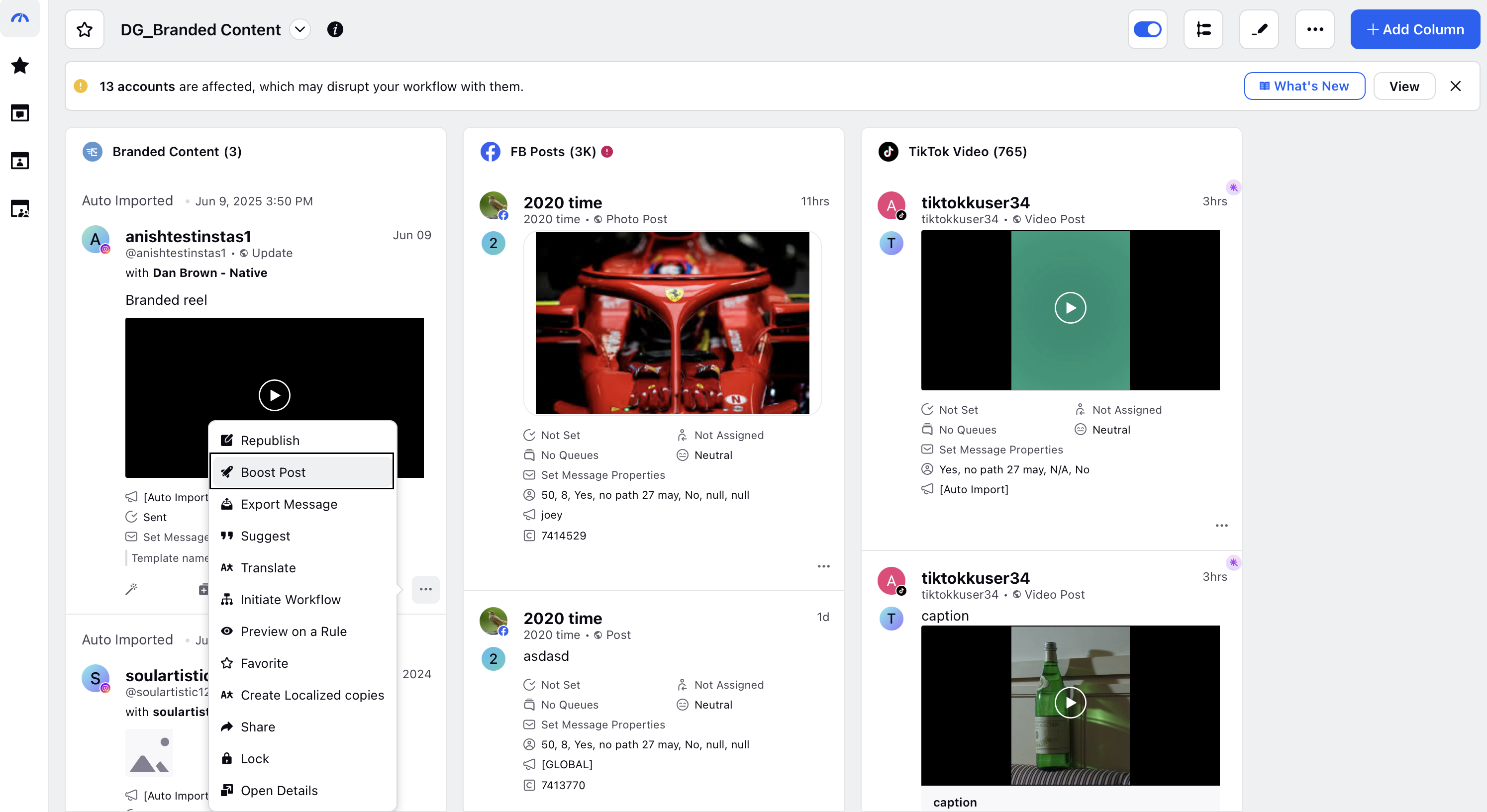Click the 7414529 ID on Photo Post
The width and height of the screenshot is (1487, 812).
(x=563, y=536)
